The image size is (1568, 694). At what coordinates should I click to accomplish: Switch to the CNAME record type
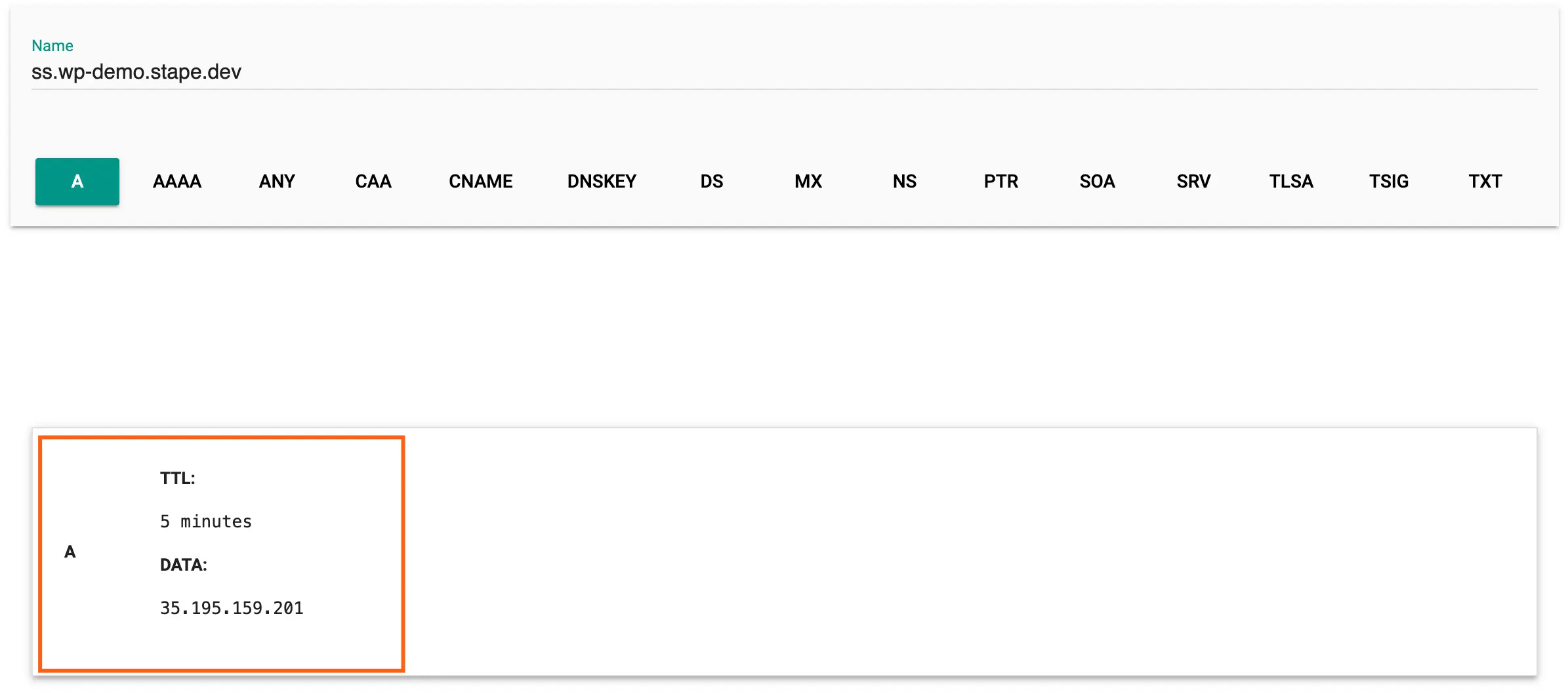click(x=481, y=182)
